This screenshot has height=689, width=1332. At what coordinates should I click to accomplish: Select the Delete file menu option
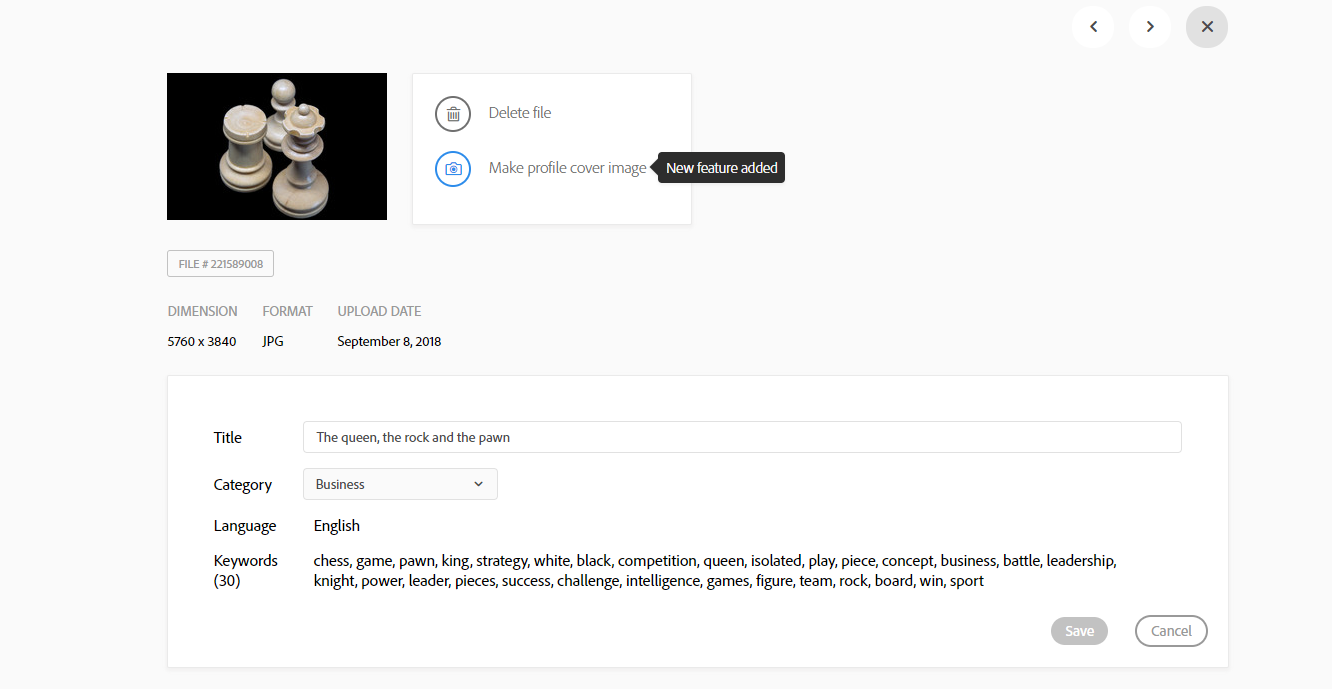(520, 113)
